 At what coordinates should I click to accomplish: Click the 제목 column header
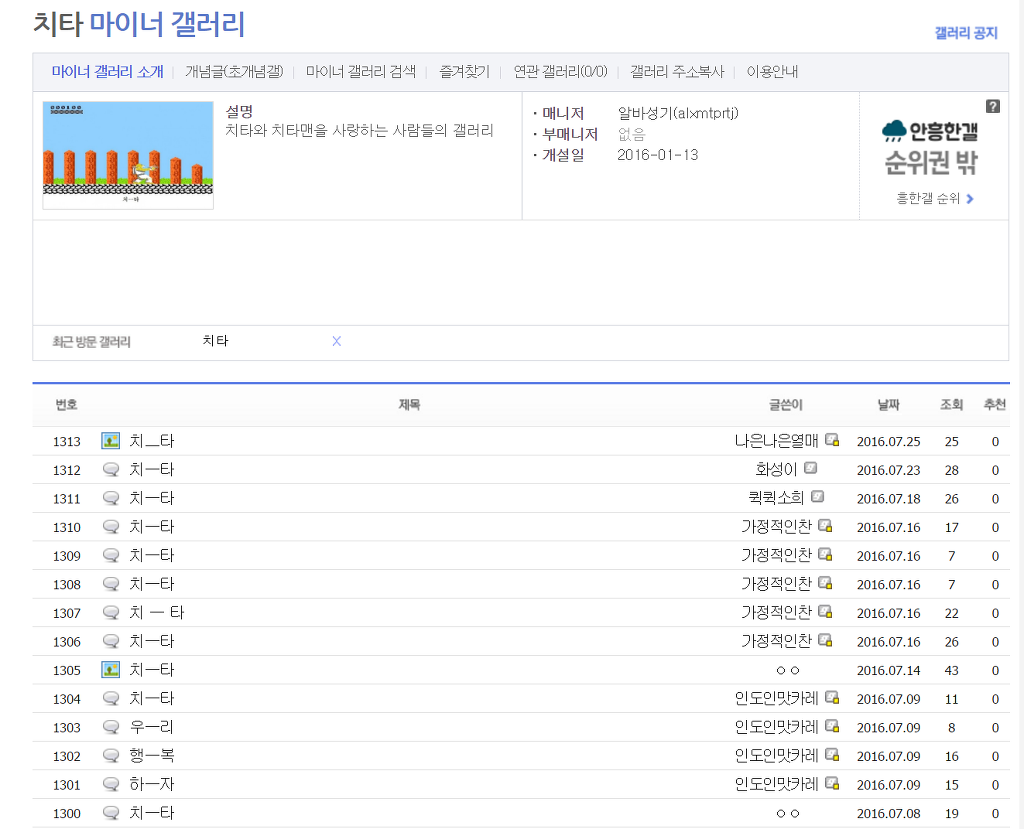pos(409,405)
